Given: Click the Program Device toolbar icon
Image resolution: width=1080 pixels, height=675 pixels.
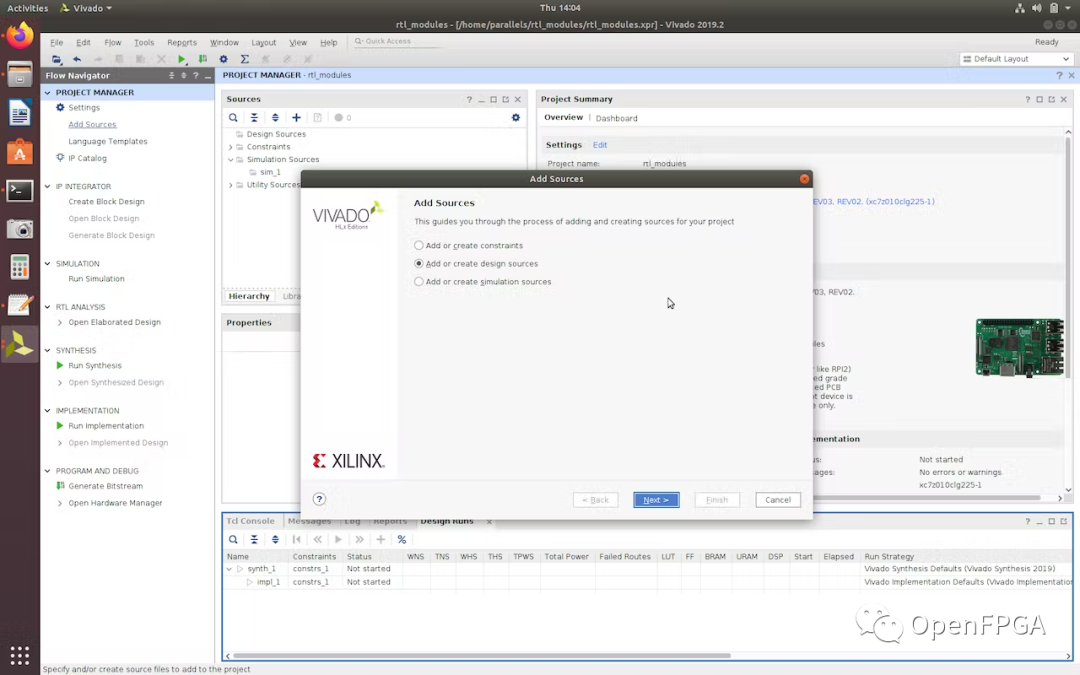Looking at the screenshot, I should [x=202, y=59].
